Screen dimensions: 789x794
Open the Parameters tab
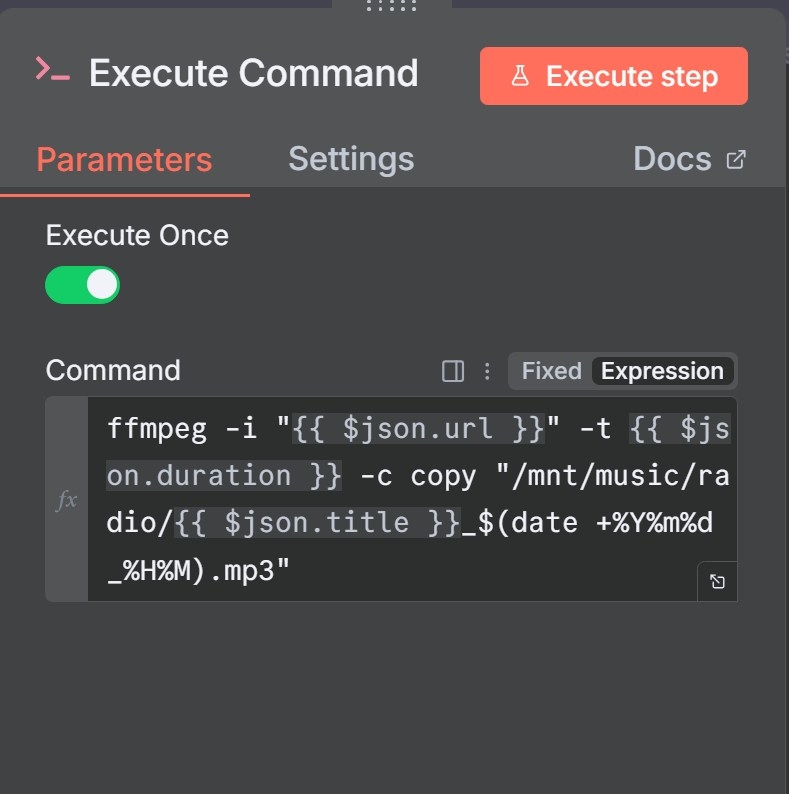[124, 160]
